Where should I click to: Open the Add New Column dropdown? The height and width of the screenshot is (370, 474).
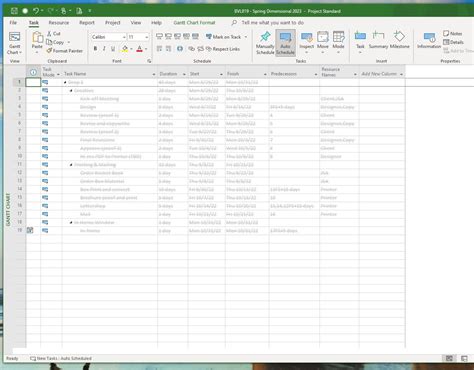(x=401, y=74)
